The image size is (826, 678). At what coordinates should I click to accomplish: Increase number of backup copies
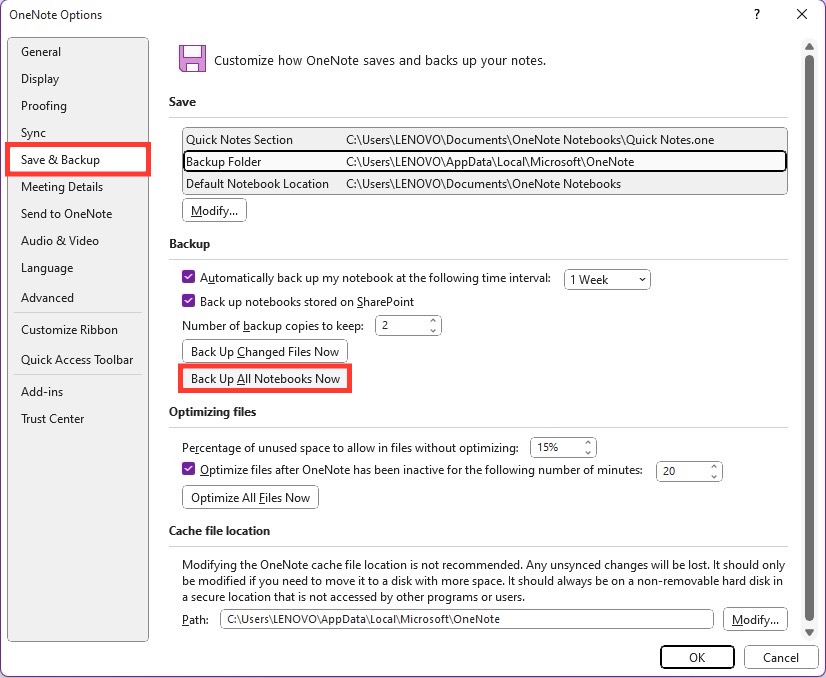point(433,320)
